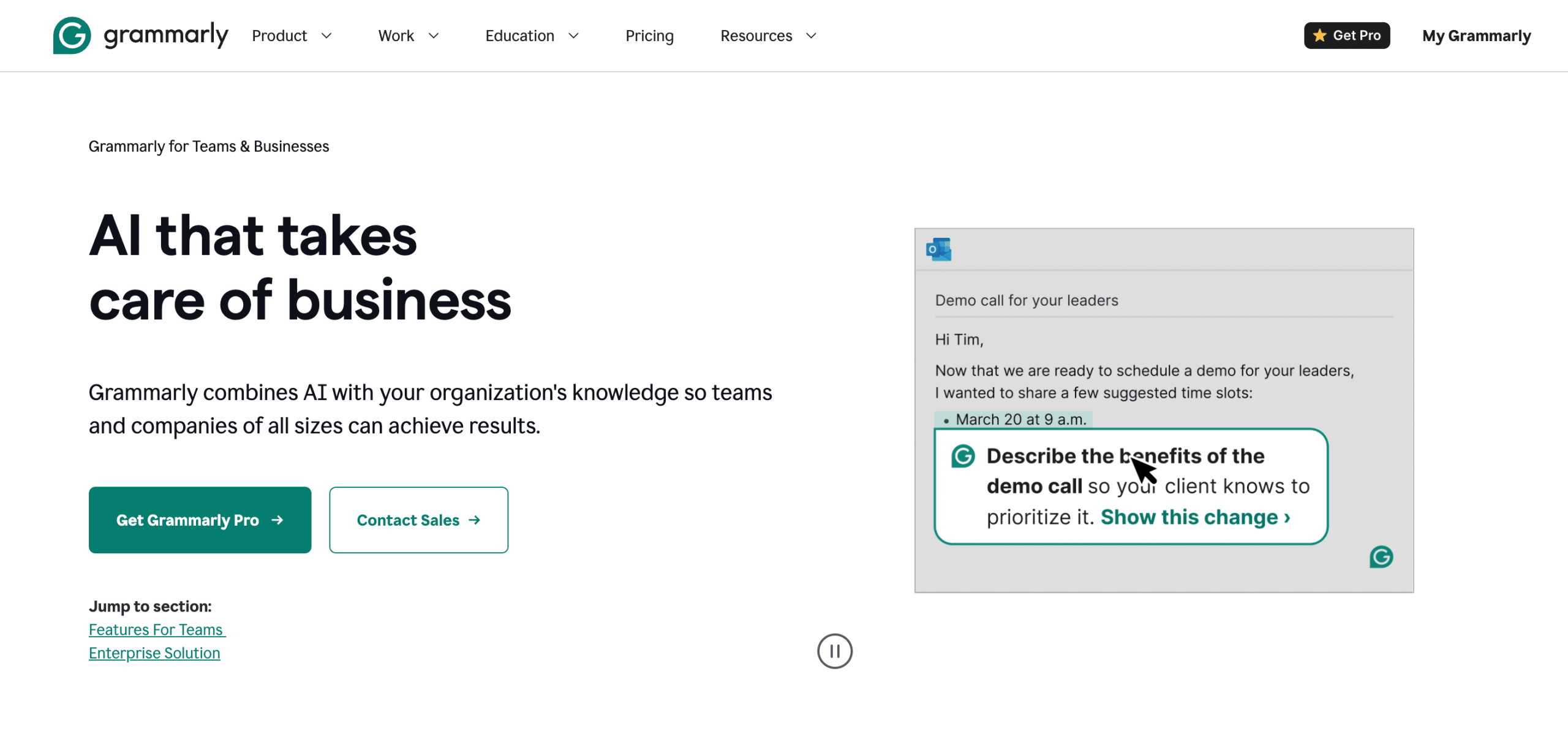Click the 'AI that takes care of business' heading

(x=300, y=267)
